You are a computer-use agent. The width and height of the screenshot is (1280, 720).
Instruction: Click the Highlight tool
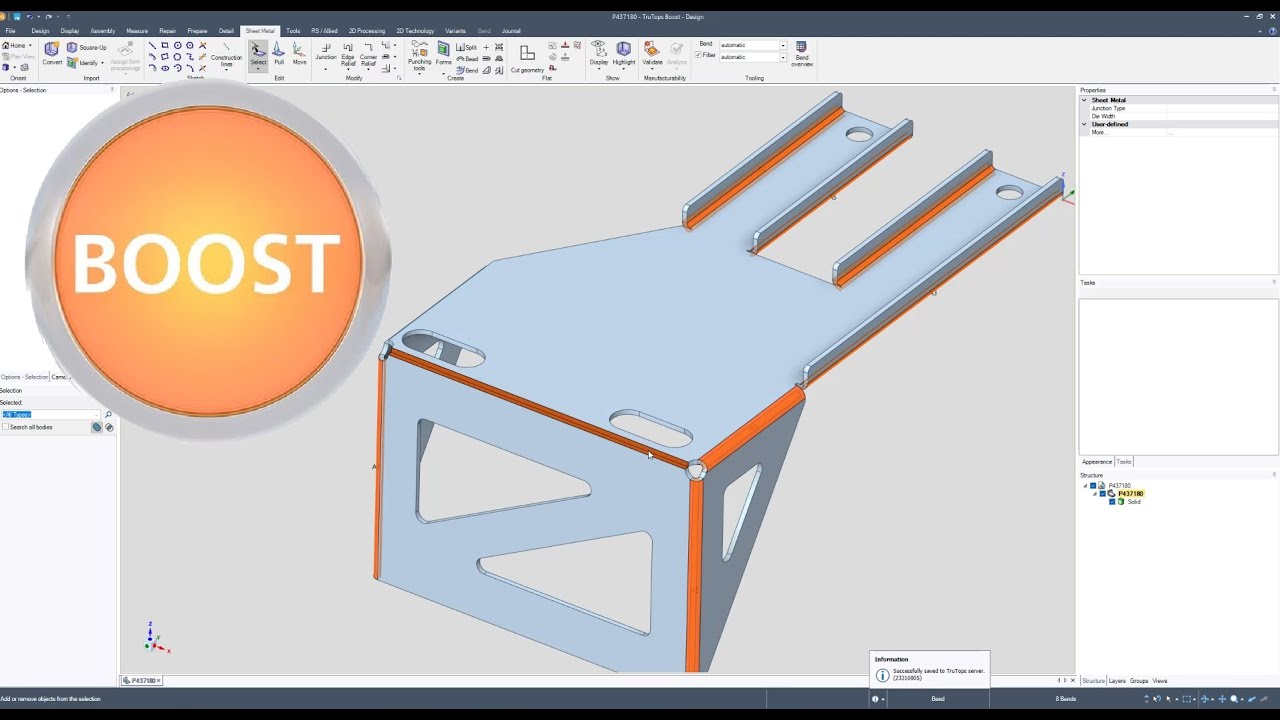(624, 53)
